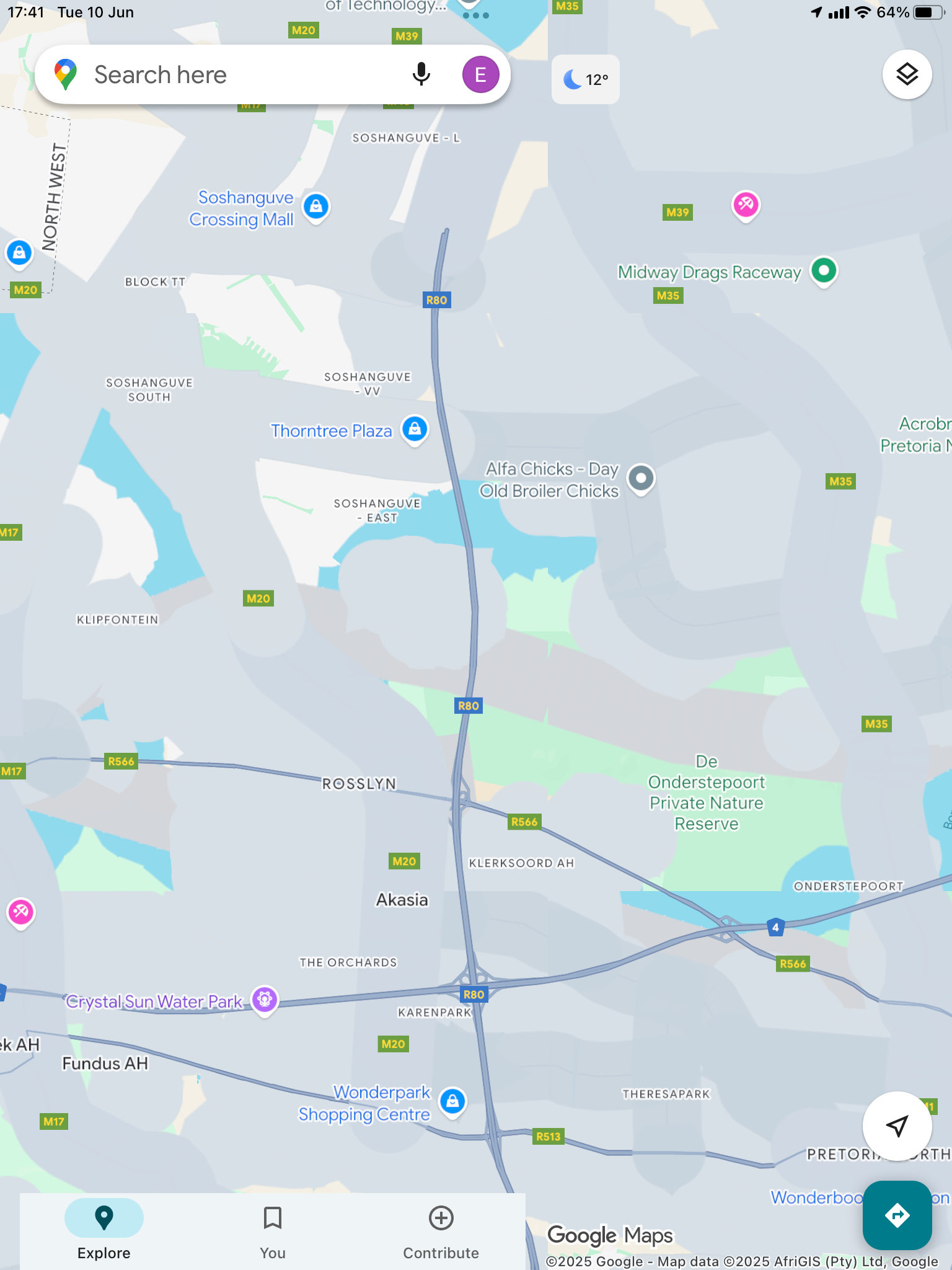Select the Thorntree Plaza shopping pin

(415, 430)
